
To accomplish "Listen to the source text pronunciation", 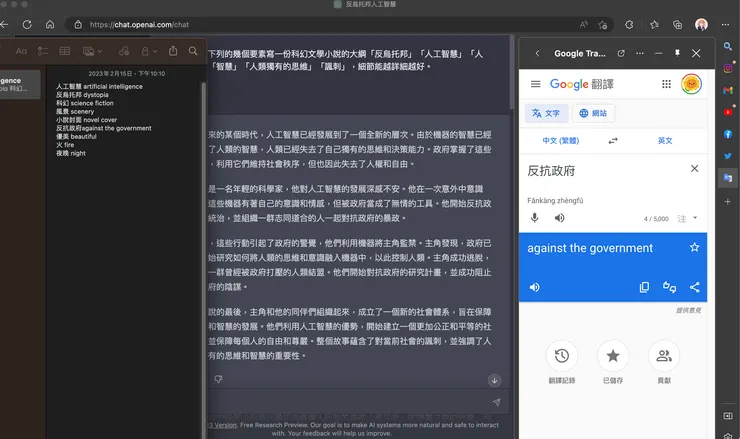I will click(559, 218).
